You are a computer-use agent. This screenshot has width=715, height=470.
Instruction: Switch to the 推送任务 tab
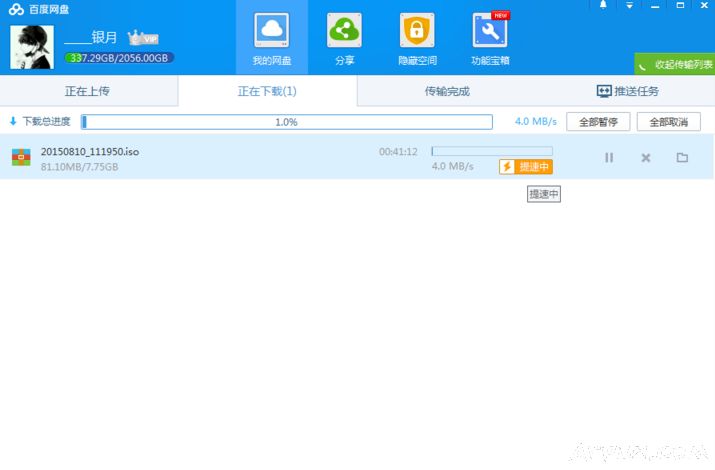(627, 91)
